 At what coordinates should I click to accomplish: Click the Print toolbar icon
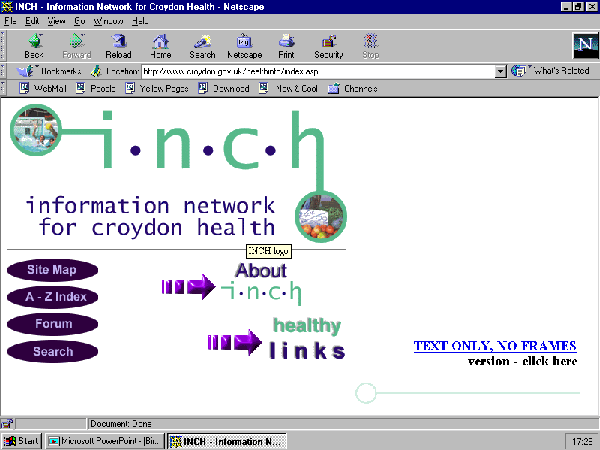click(286, 46)
